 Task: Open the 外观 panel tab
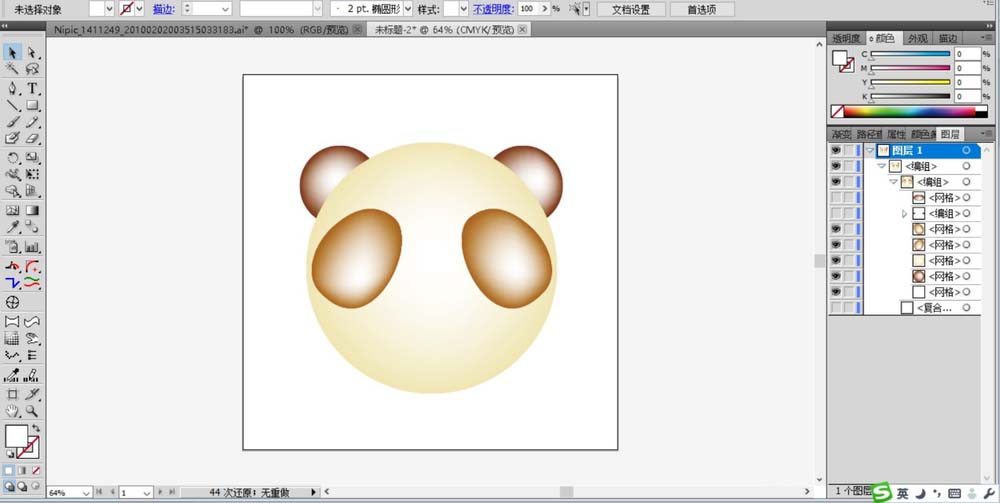click(918, 38)
